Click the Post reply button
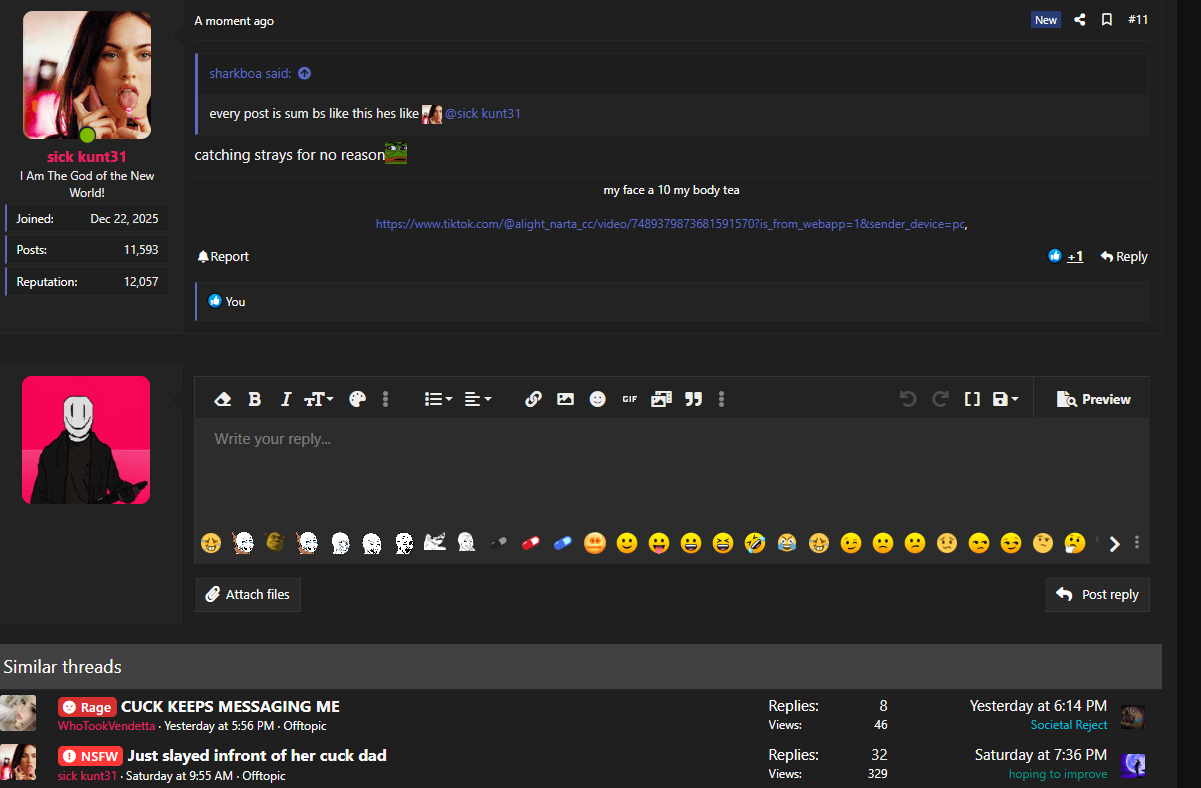The width and height of the screenshot is (1201, 788). tap(1097, 594)
